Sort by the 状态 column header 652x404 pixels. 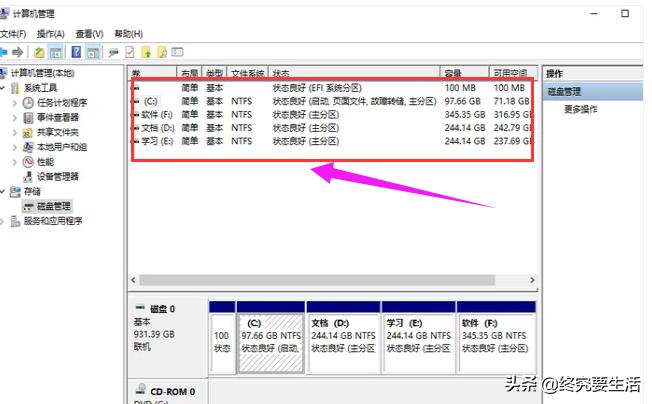point(354,73)
